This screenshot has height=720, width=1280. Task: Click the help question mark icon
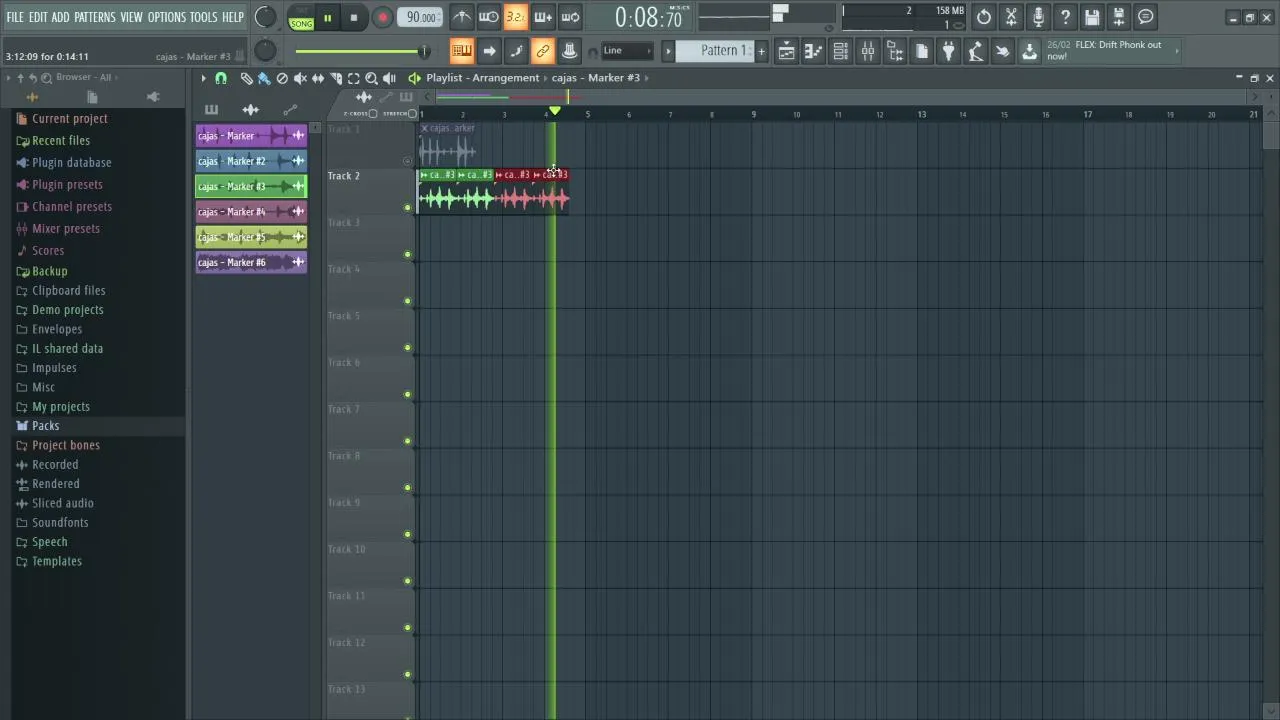coord(1065,17)
